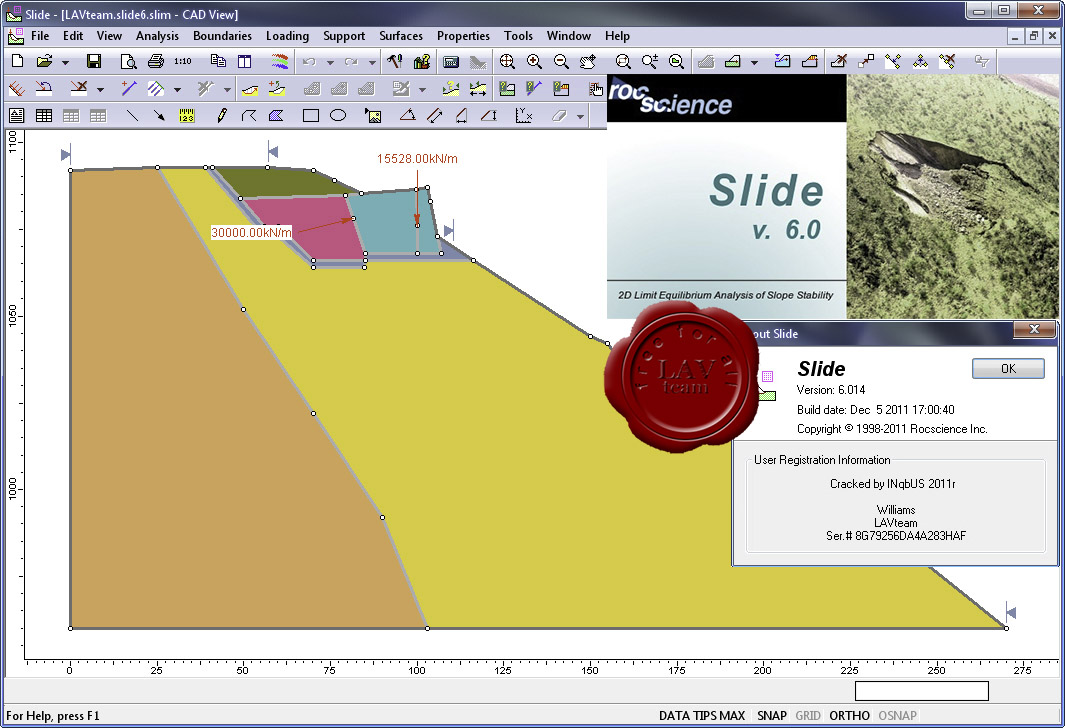Toggle ORTHO mode in the status bar

tap(849, 716)
